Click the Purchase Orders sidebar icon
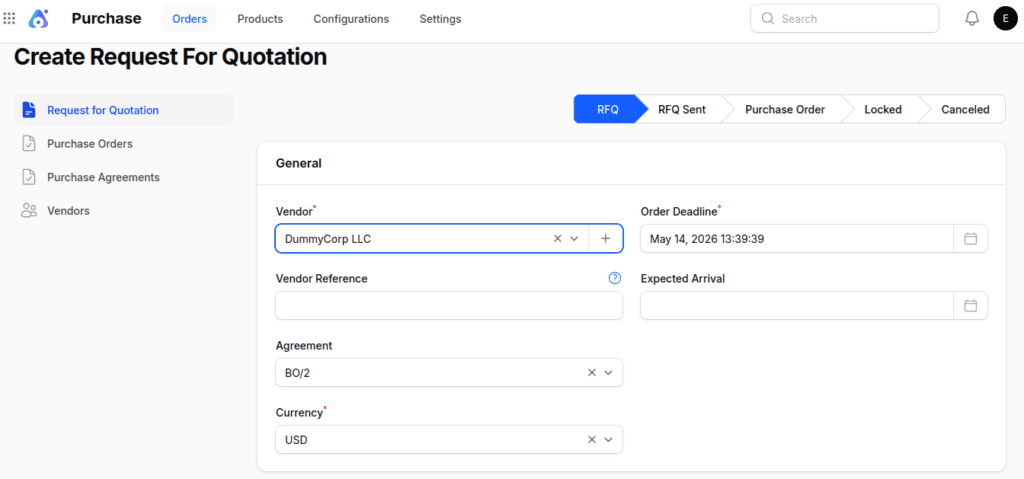Viewport: 1024px width, 479px height. click(28, 144)
